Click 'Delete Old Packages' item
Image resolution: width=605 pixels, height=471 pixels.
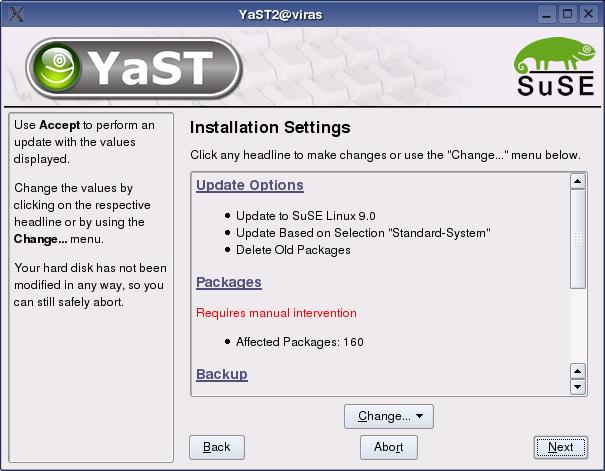293,250
